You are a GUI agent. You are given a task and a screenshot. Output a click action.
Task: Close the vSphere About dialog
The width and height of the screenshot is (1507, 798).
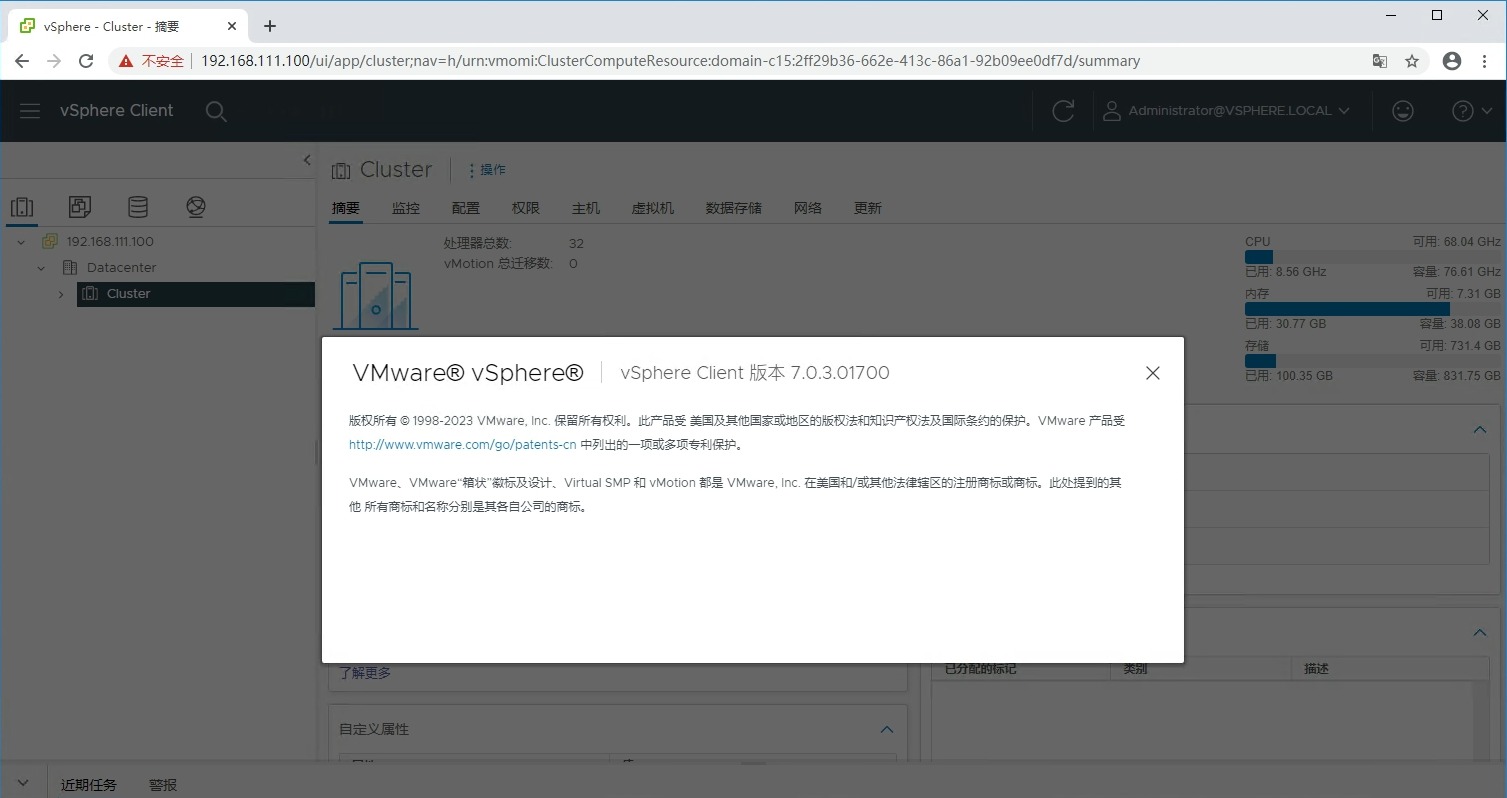(x=1152, y=373)
